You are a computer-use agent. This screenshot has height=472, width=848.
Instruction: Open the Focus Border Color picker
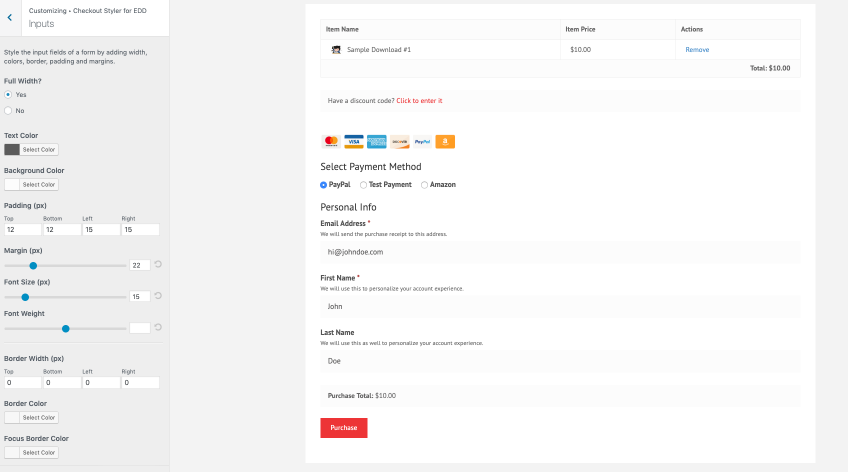point(31,453)
